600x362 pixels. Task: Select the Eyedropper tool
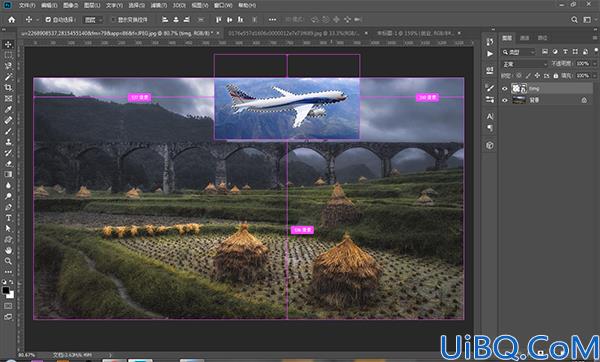tap(8, 109)
